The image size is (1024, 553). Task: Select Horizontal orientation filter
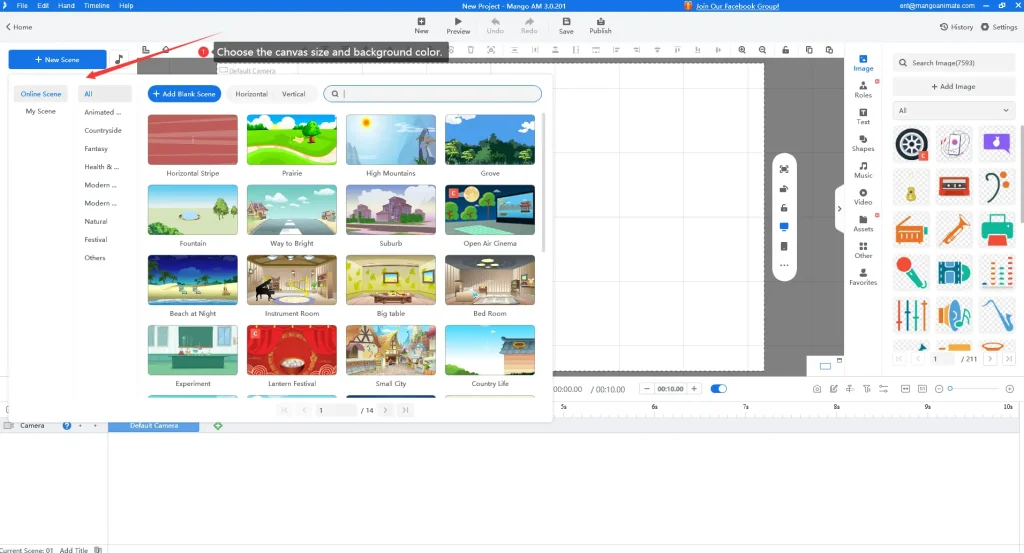[251, 94]
